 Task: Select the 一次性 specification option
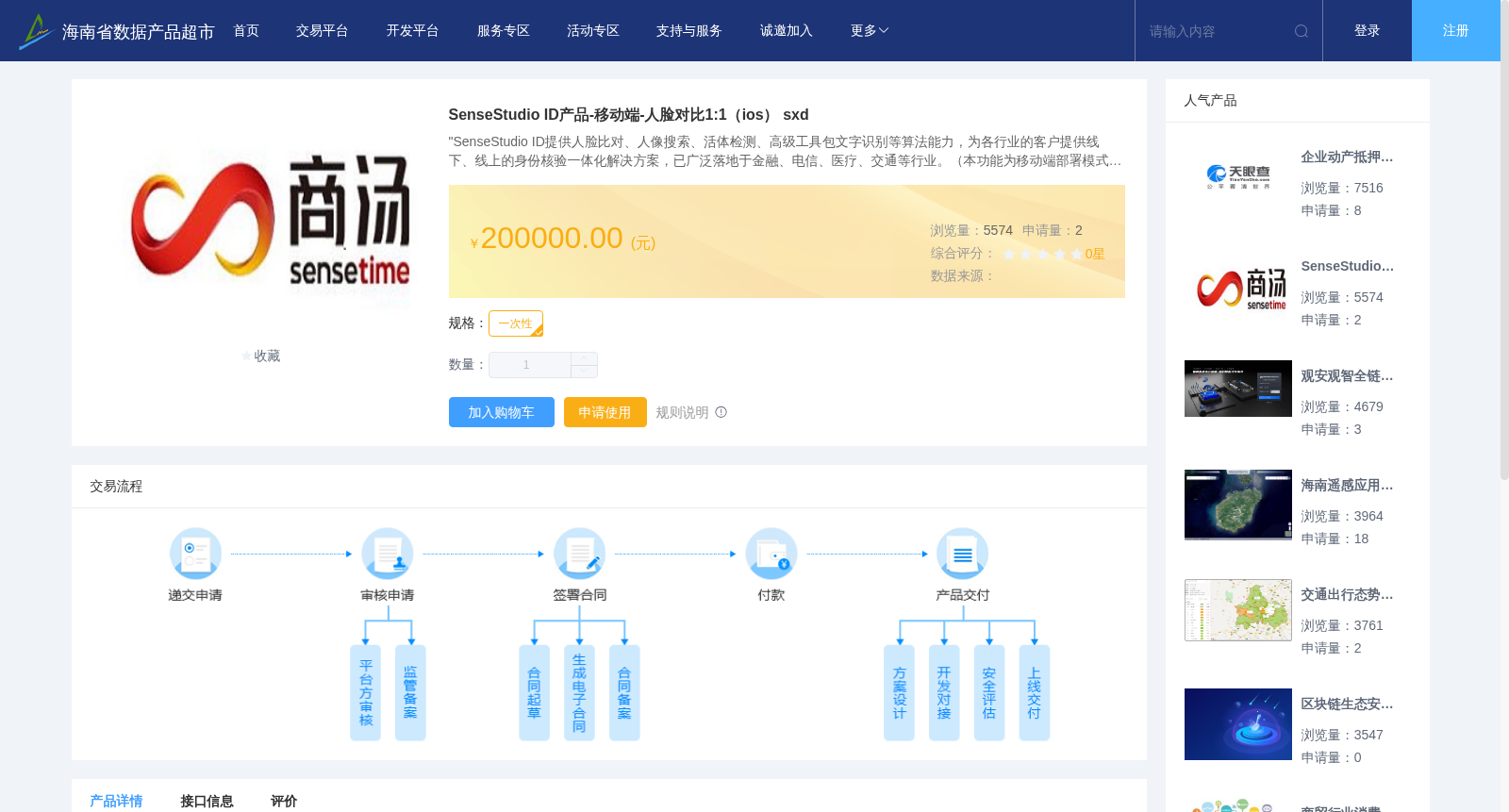coord(516,323)
